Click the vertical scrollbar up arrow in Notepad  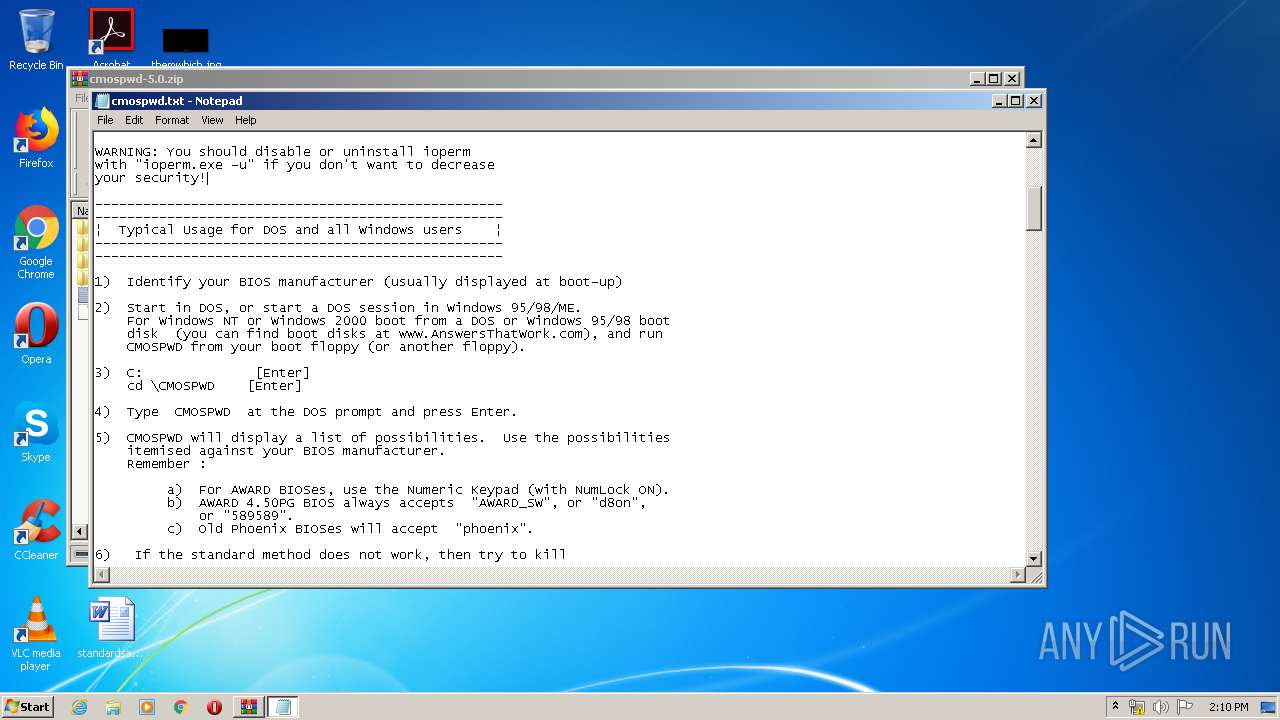[x=1034, y=141]
